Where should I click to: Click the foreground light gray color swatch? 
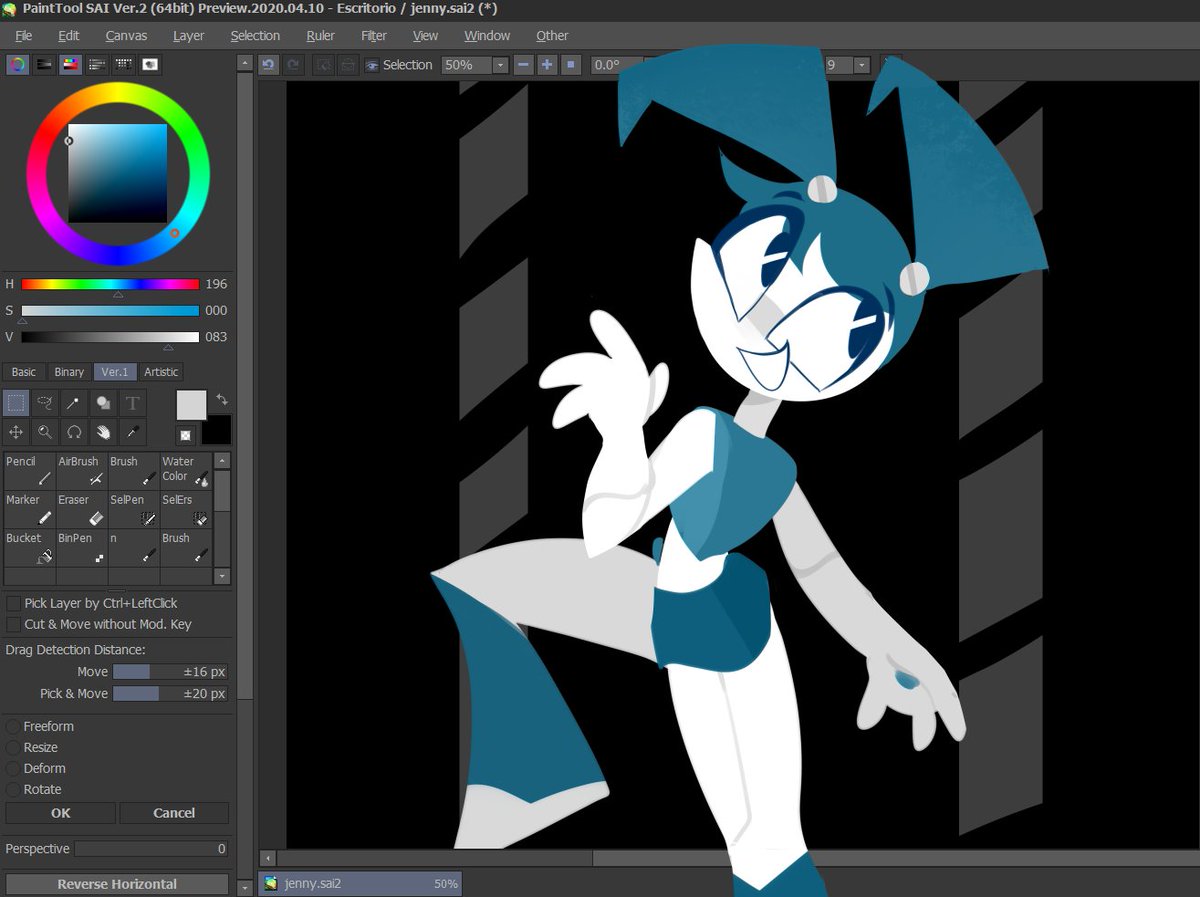(191, 405)
